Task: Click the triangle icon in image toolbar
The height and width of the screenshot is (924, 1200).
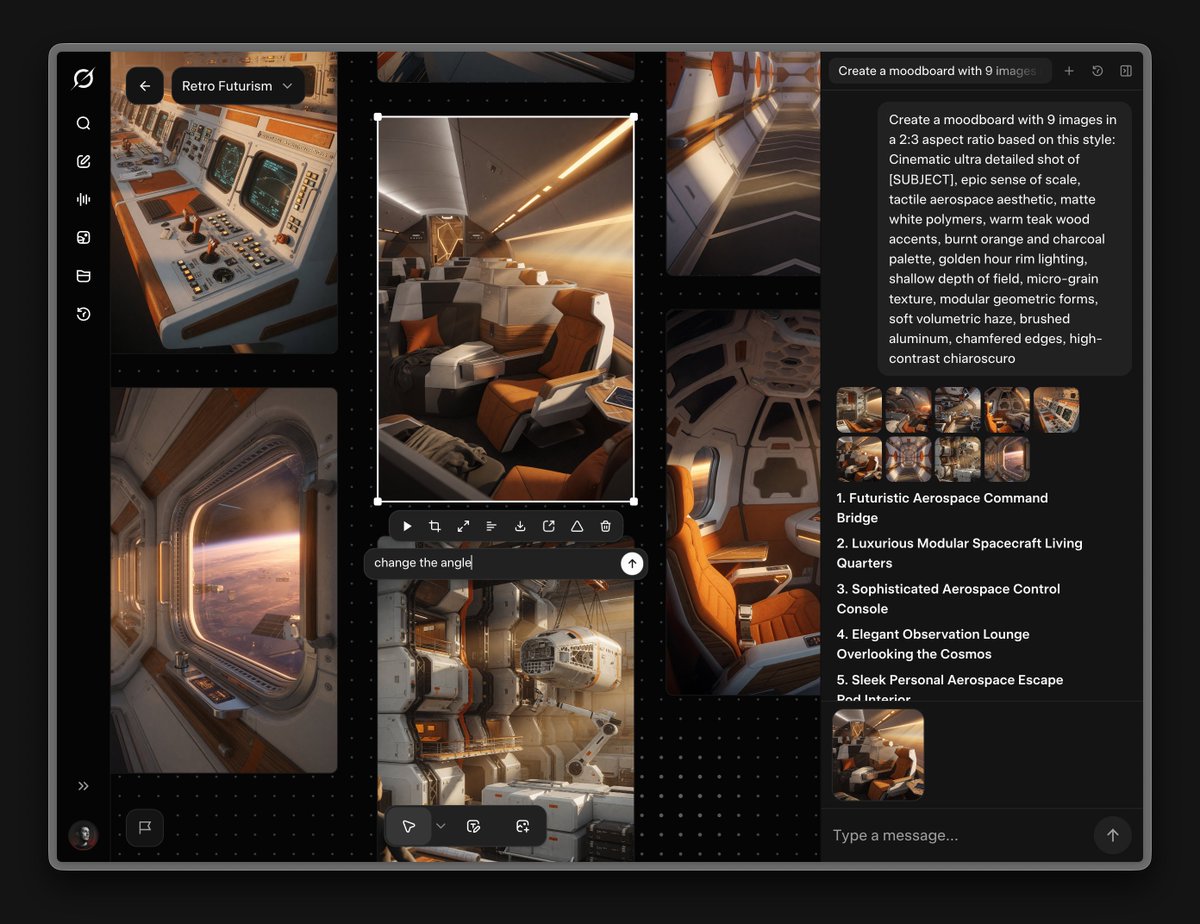Action: pyautogui.click(x=577, y=526)
